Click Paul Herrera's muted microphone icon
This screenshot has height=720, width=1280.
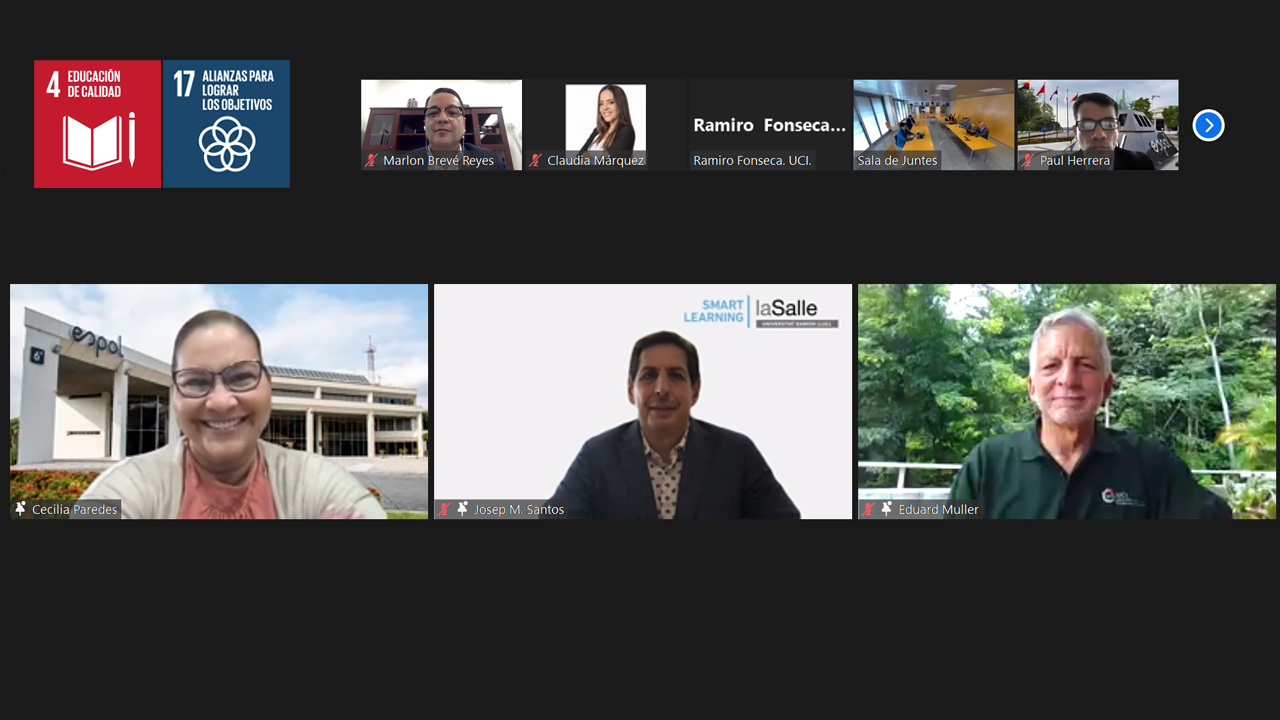1028,160
